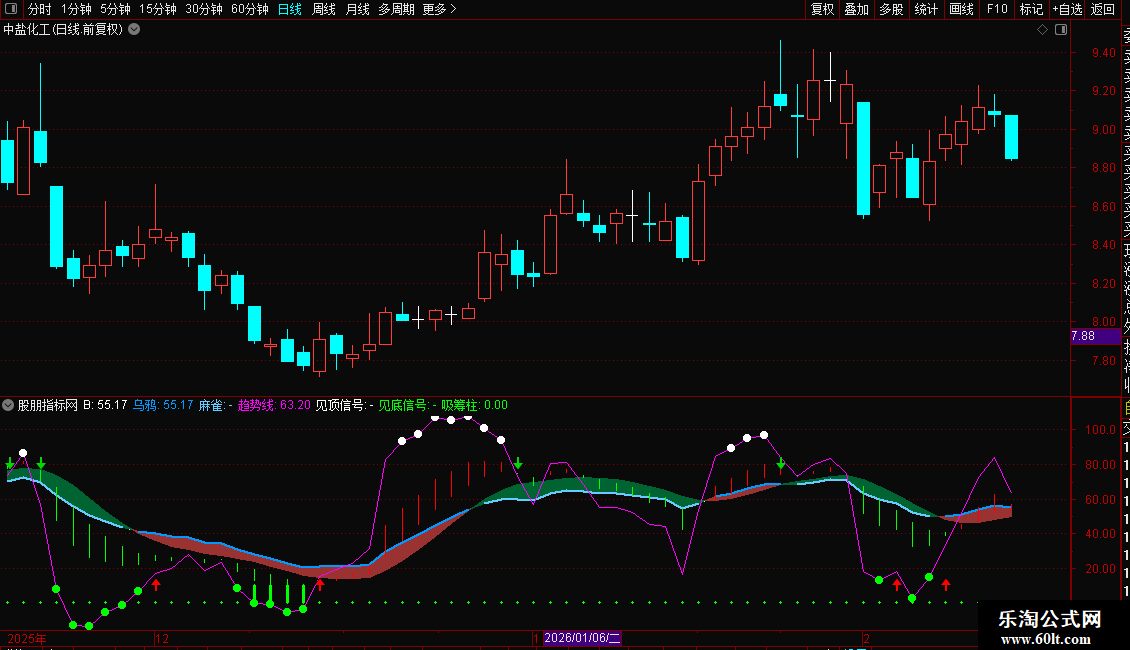The height and width of the screenshot is (650, 1130).
Task: Click the 2025年 timeline label
Action: coord(27,638)
